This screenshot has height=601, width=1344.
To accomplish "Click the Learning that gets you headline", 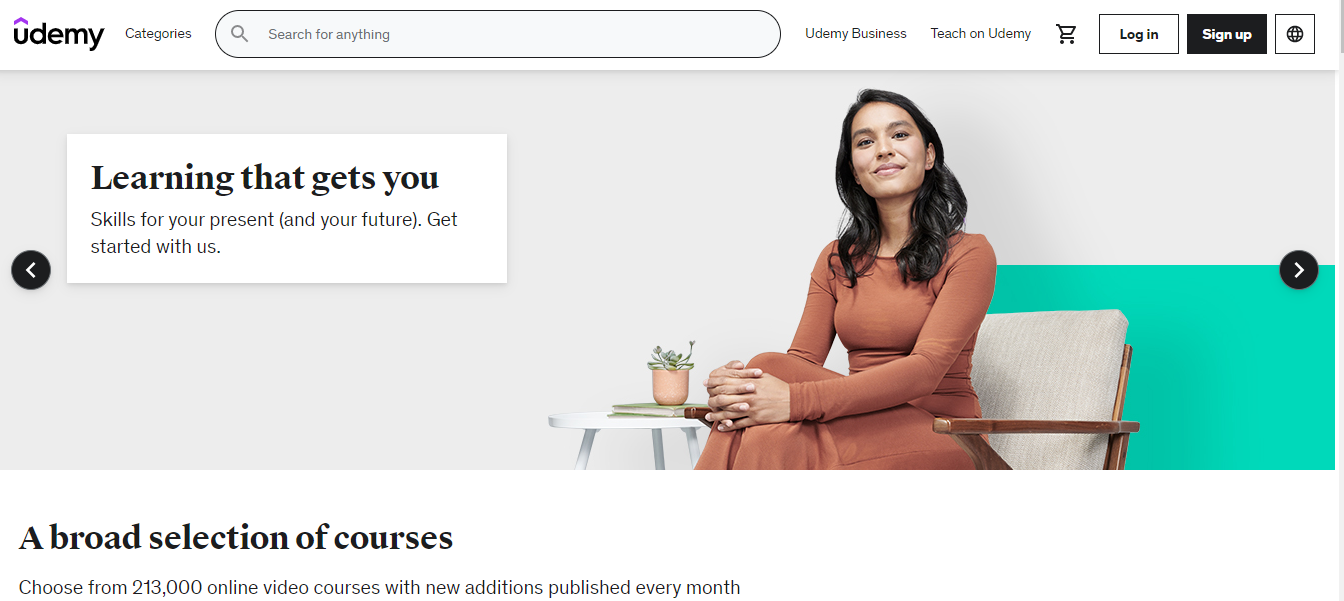I will (265, 178).
